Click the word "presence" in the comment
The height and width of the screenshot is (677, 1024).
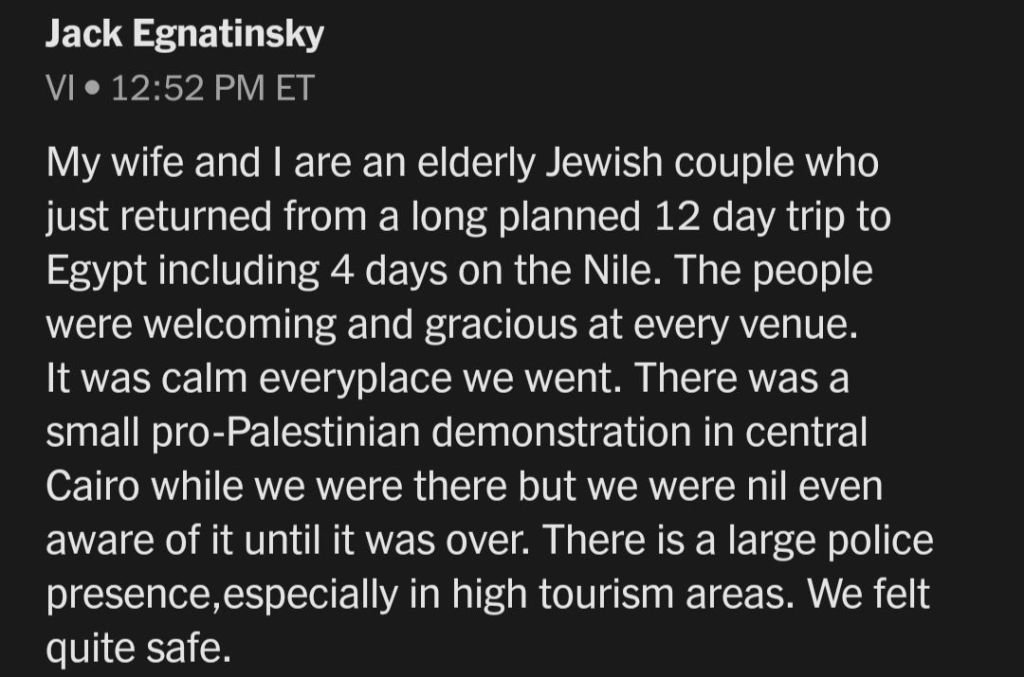click(x=129, y=596)
